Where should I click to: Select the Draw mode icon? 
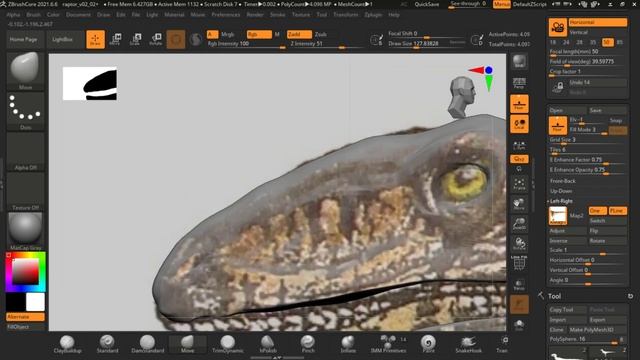[95, 39]
